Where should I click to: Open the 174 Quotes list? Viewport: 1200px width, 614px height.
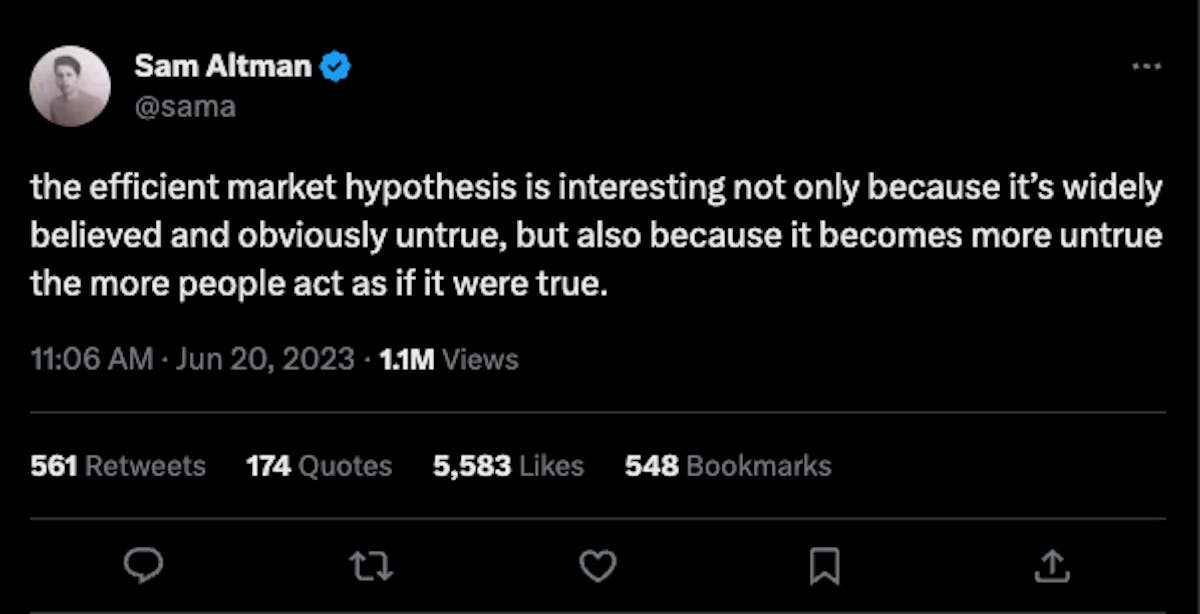pos(319,465)
